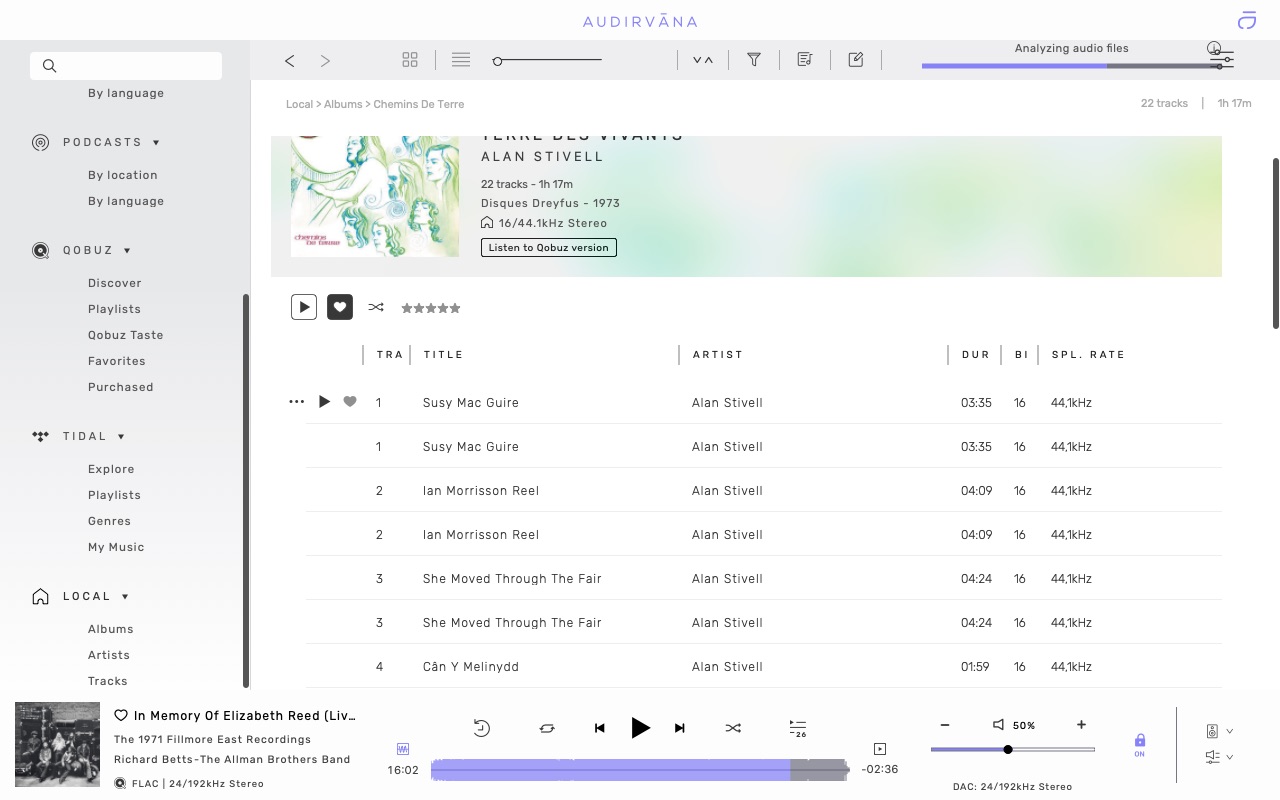Open Tidal Explore
This screenshot has width=1280, height=800.
(x=111, y=469)
